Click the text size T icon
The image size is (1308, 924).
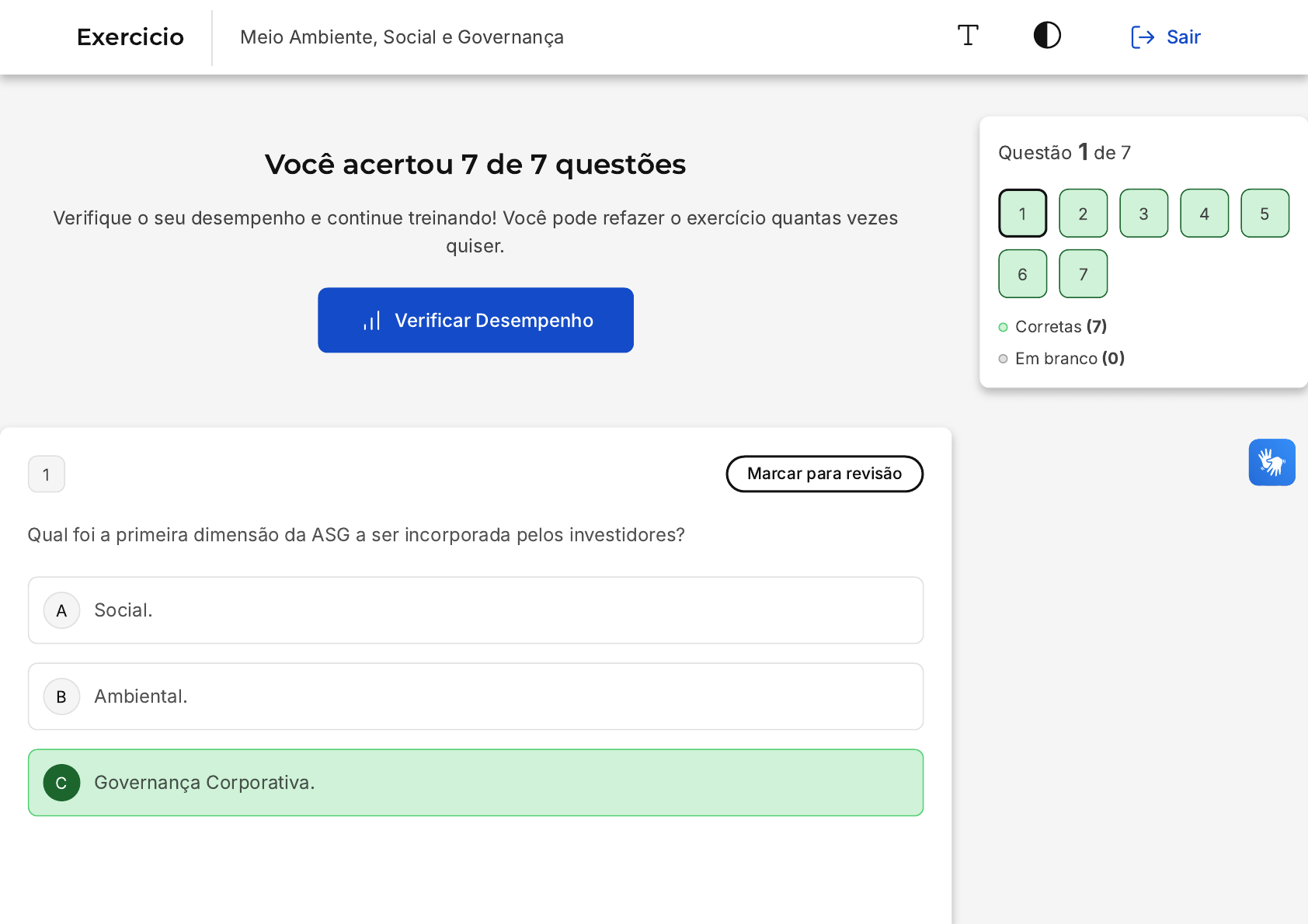[968, 36]
